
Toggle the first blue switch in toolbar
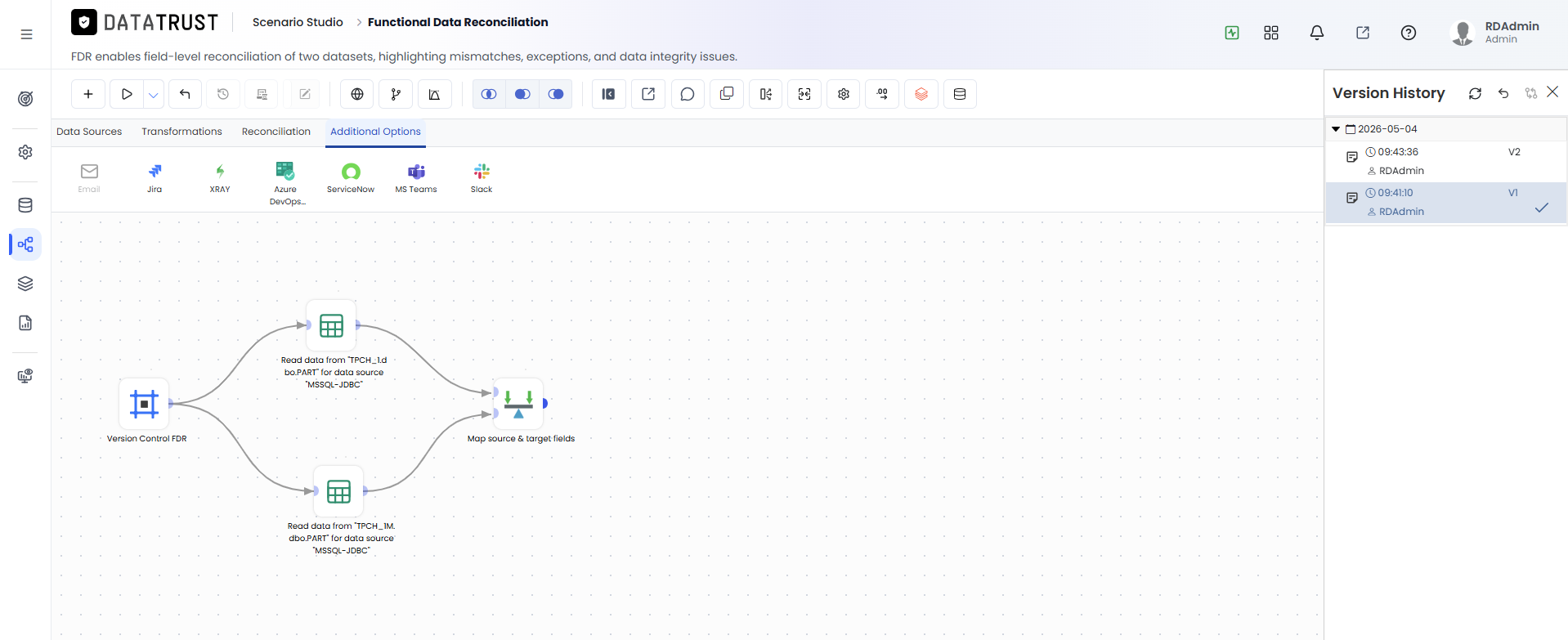tap(489, 94)
